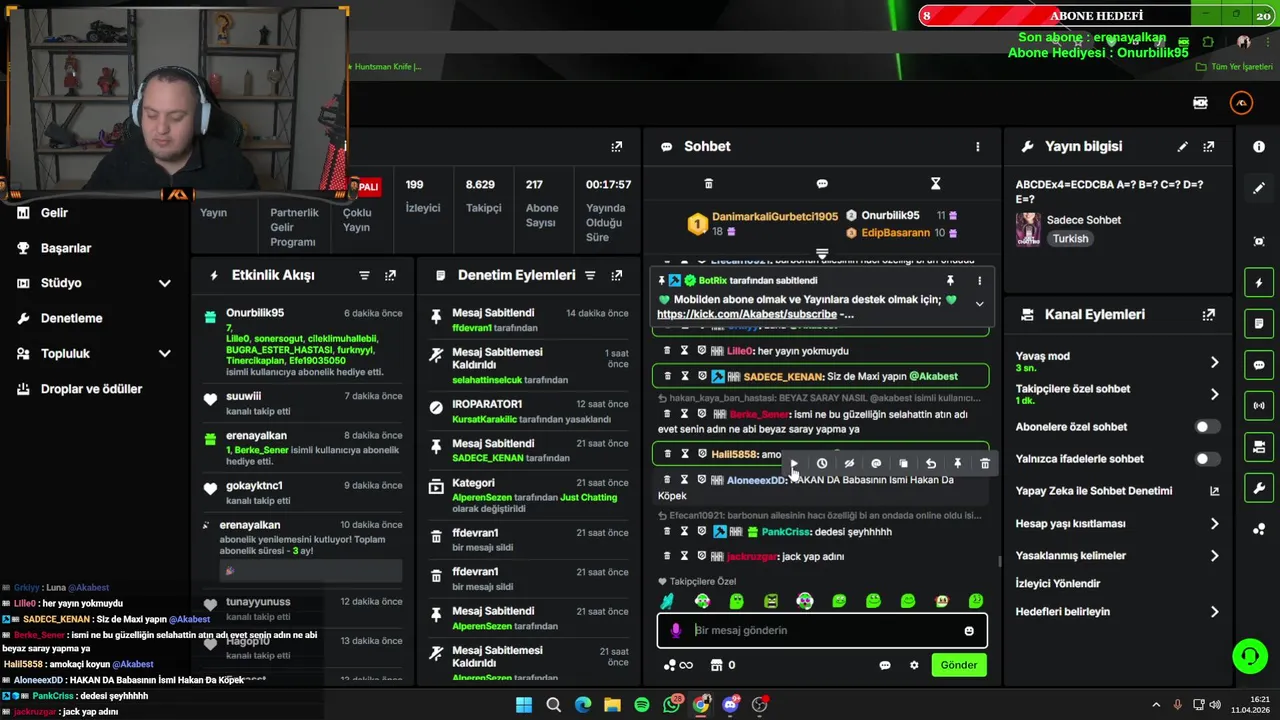This screenshot has width=1280, height=720.
Task: Open the emoji picker smiley in chat input
Action: tap(968, 631)
